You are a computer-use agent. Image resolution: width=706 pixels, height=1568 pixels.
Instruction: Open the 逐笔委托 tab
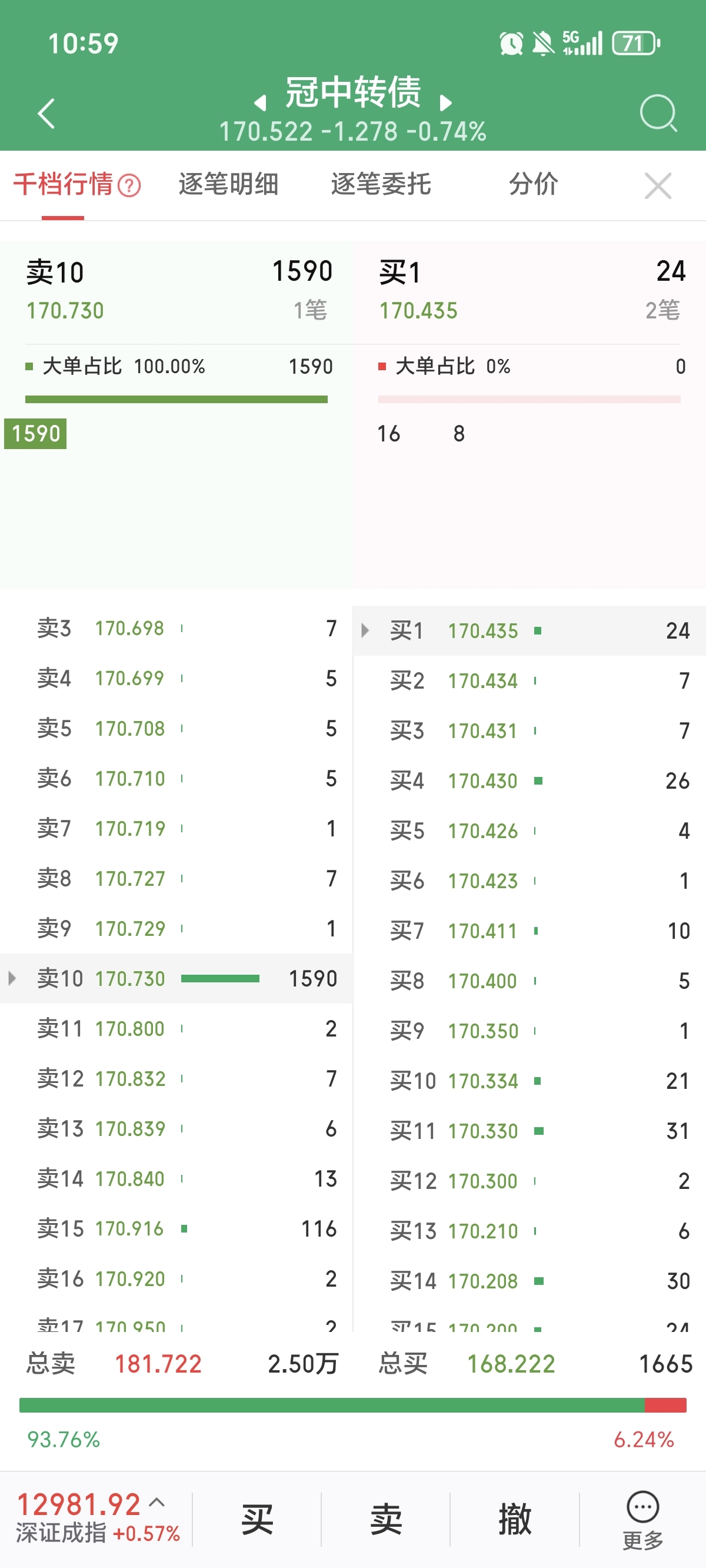[x=381, y=184]
